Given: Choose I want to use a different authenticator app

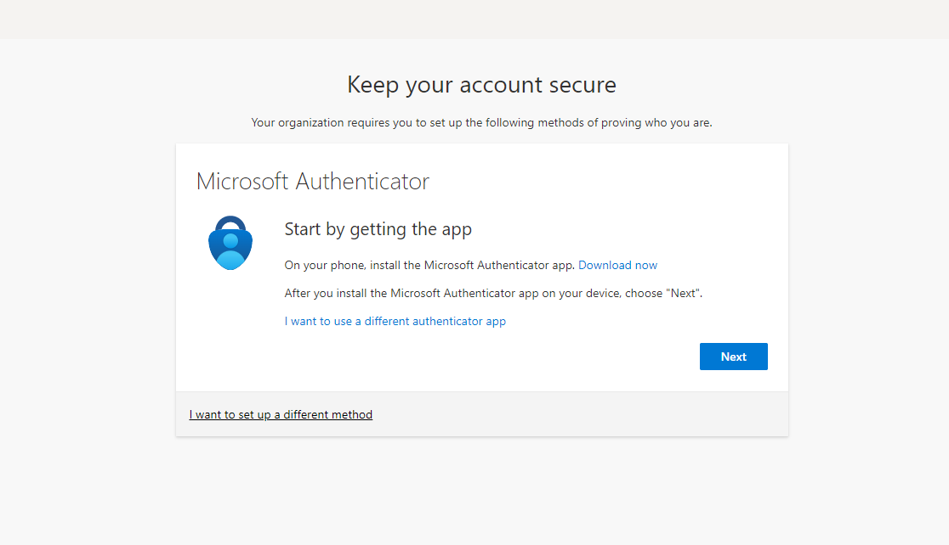Looking at the screenshot, I should pos(395,321).
